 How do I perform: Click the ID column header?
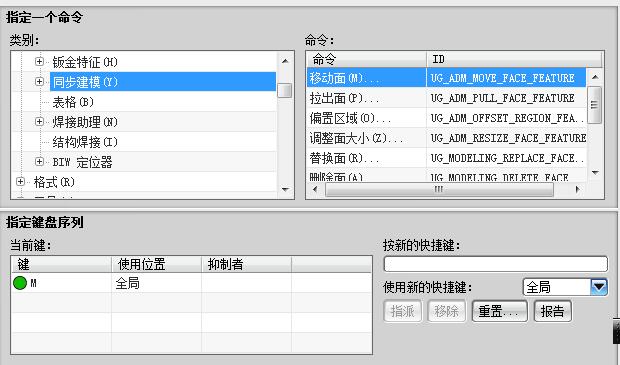[514, 59]
